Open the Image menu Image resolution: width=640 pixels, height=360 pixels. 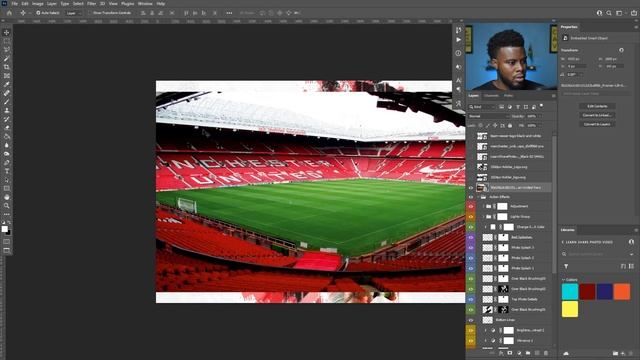38,4
